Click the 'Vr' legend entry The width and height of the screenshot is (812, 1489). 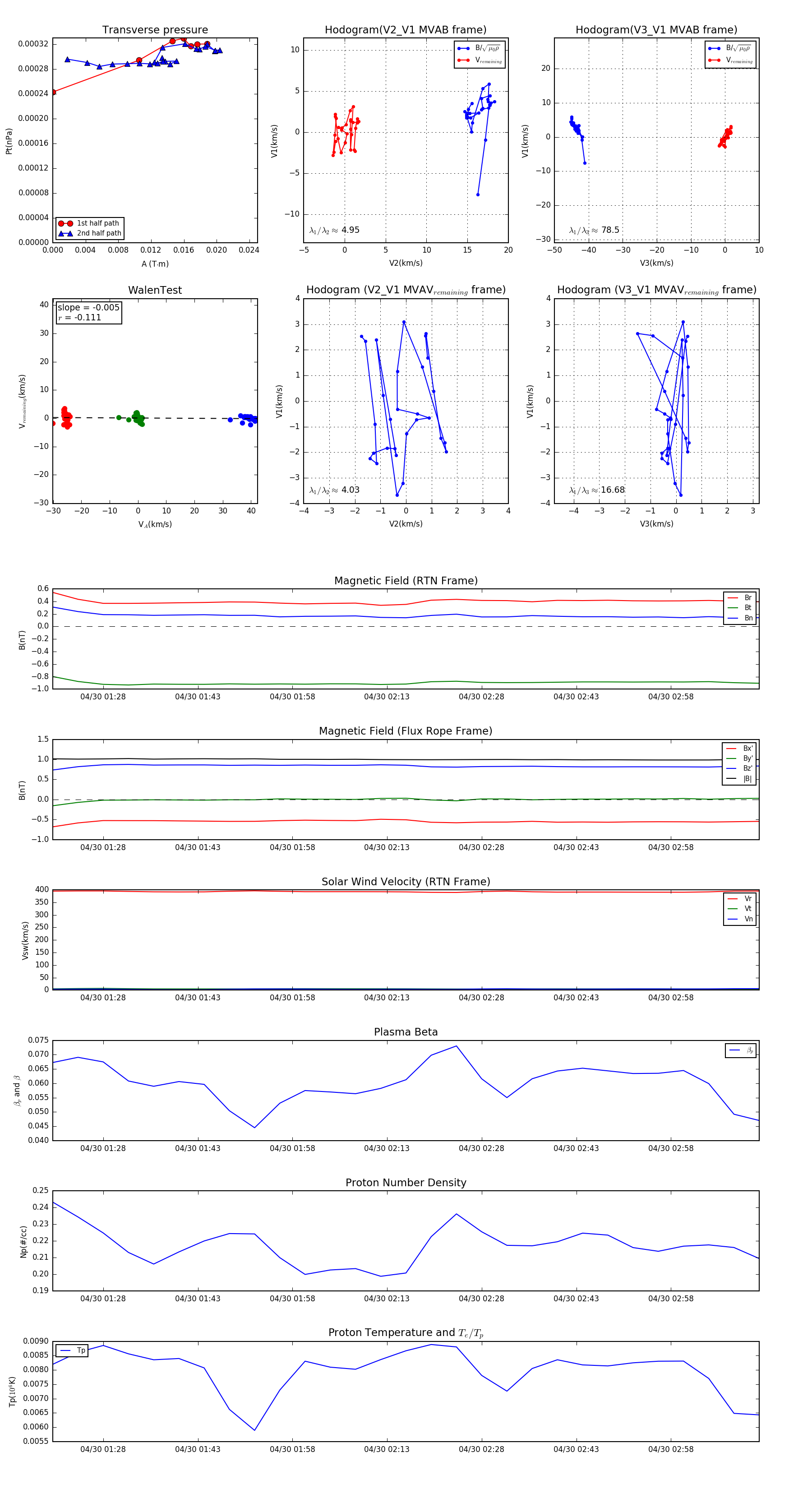tap(740, 899)
